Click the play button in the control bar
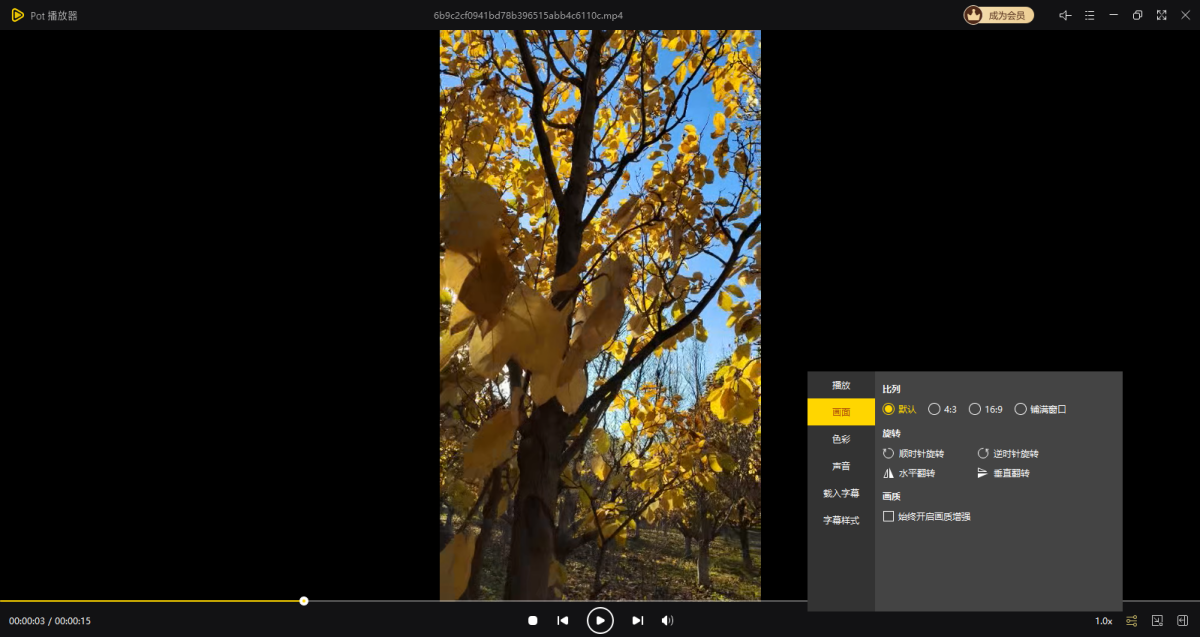This screenshot has height=637, width=1200. [x=599, y=621]
